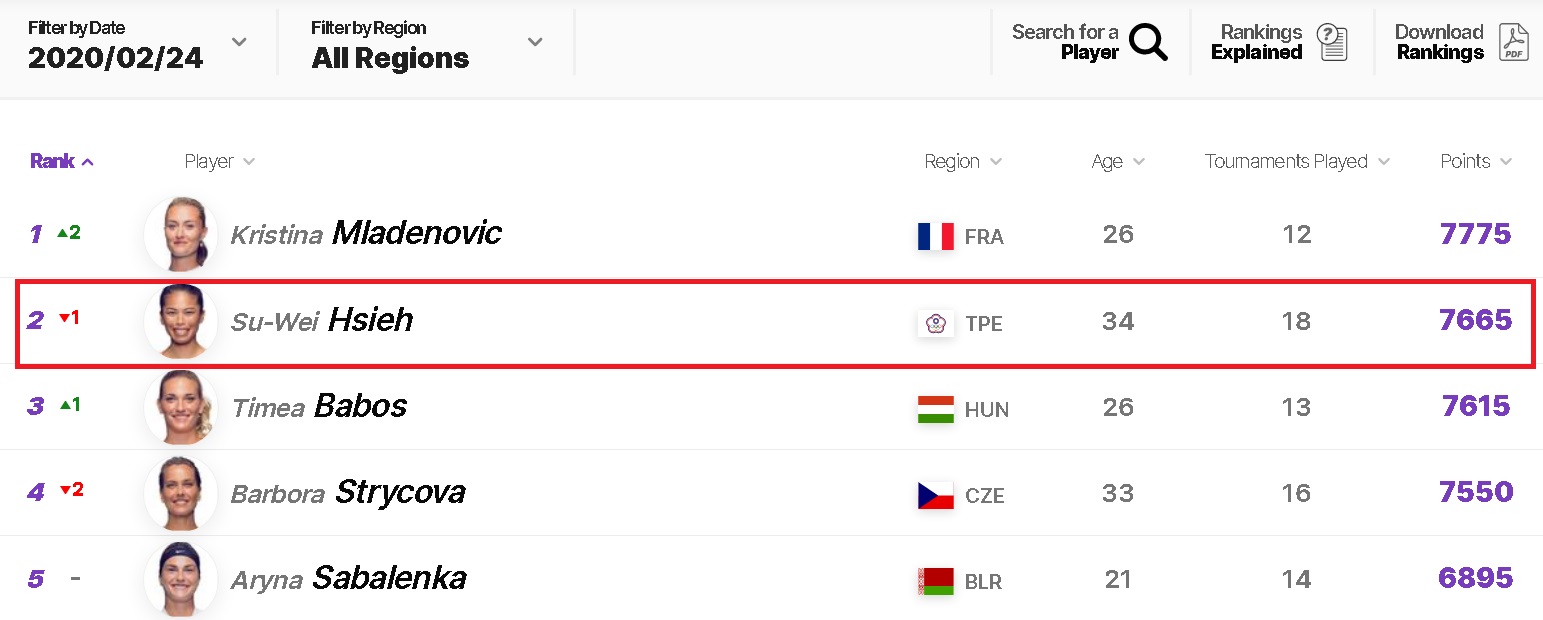The height and width of the screenshot is (620, 1543).
Task: Click the search magnifying glass icon
Action: pos(1148,42)
